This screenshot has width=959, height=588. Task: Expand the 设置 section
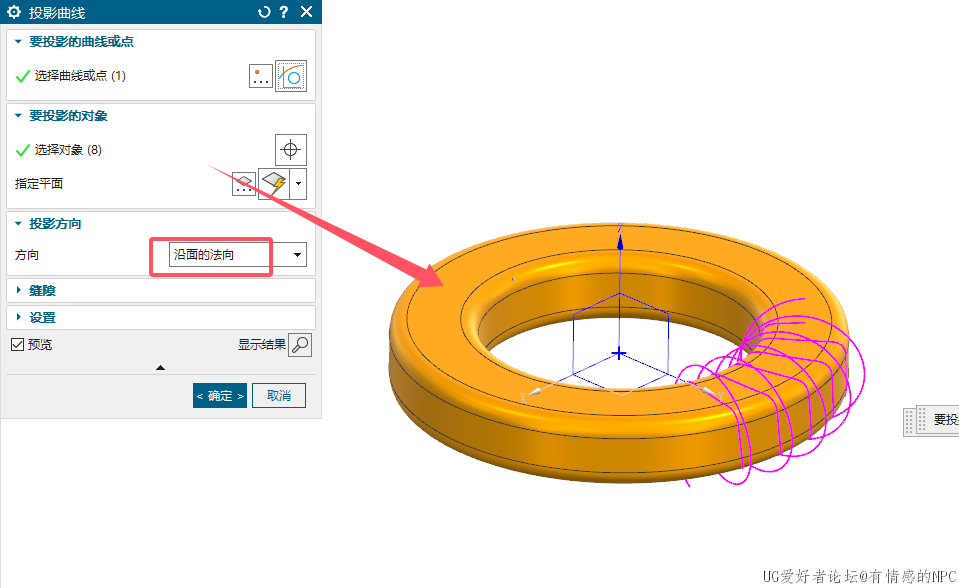pyautogui.click(x=42, y=317)
